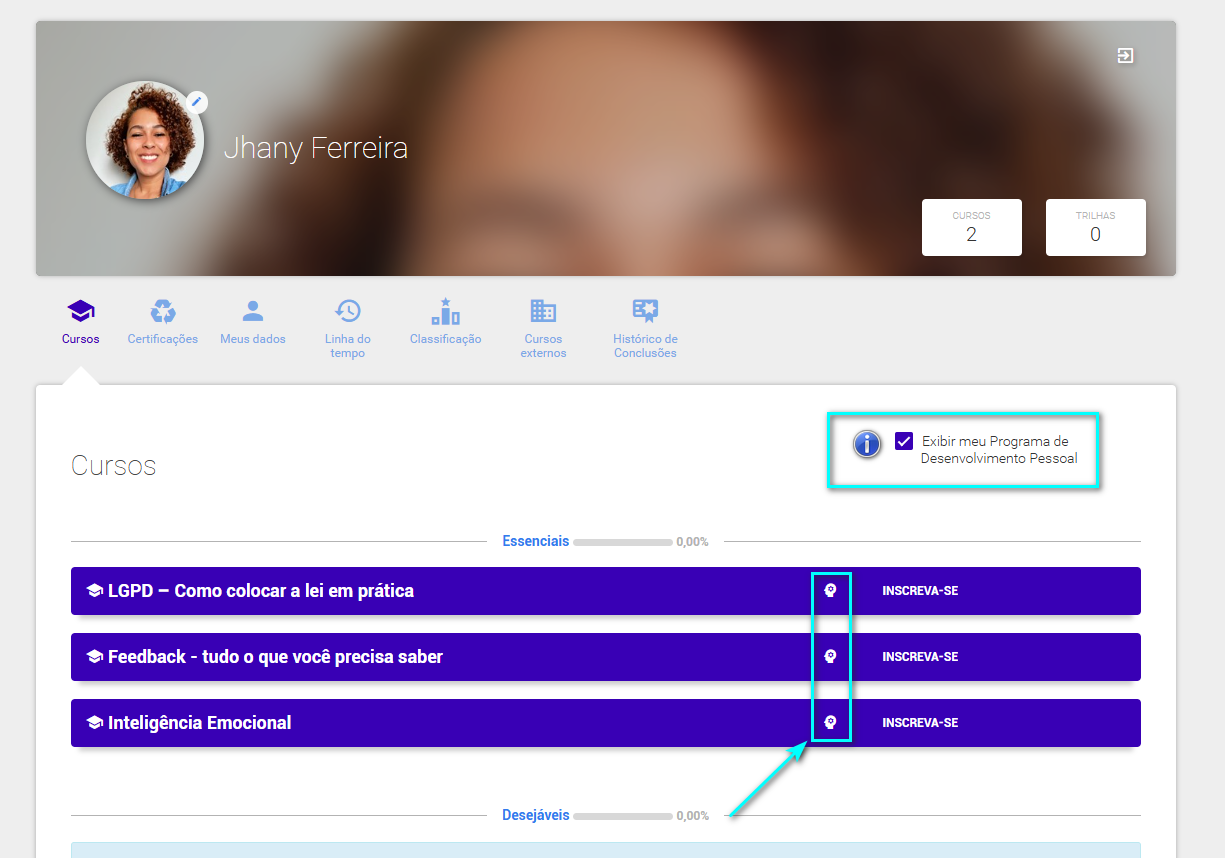Click the Essenciais section label
1225x858 pixels.
click(x=536, y=541)
